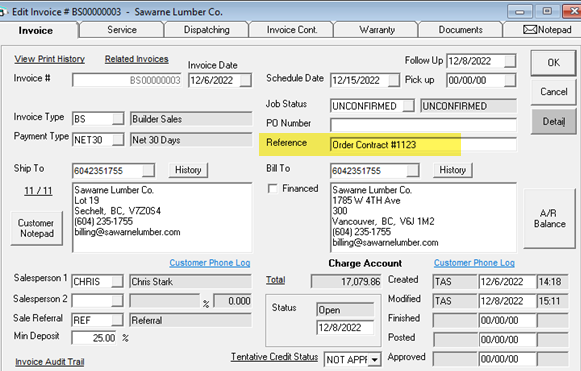Click the Sale Referral REF field

tap(92, 320)
